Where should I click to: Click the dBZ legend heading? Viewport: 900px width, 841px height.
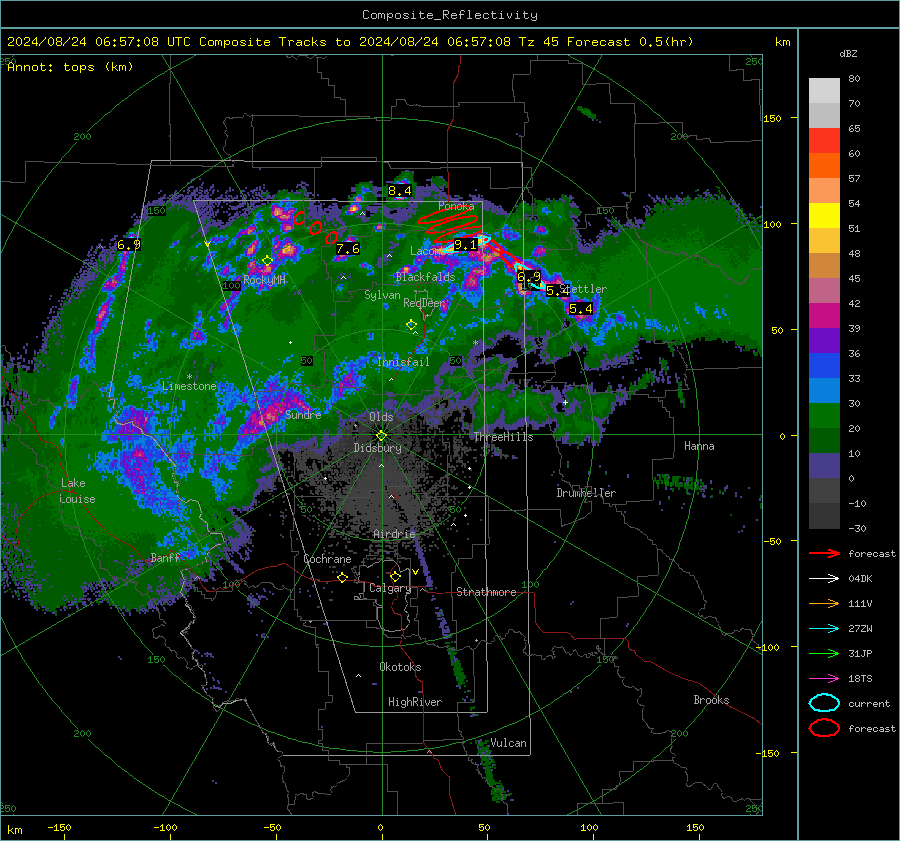coord(848,53)
